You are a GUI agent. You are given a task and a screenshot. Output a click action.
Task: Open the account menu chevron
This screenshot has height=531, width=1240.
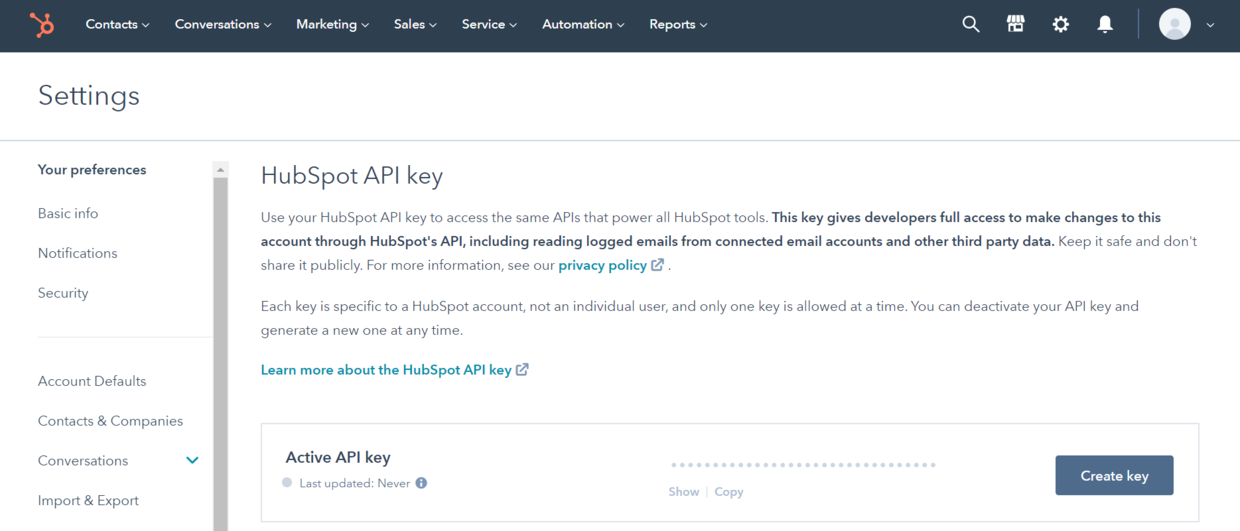(1210, 25)
